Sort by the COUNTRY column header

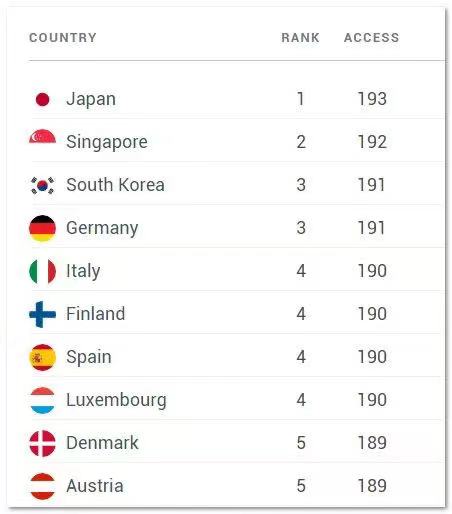(x=63, y=38)
